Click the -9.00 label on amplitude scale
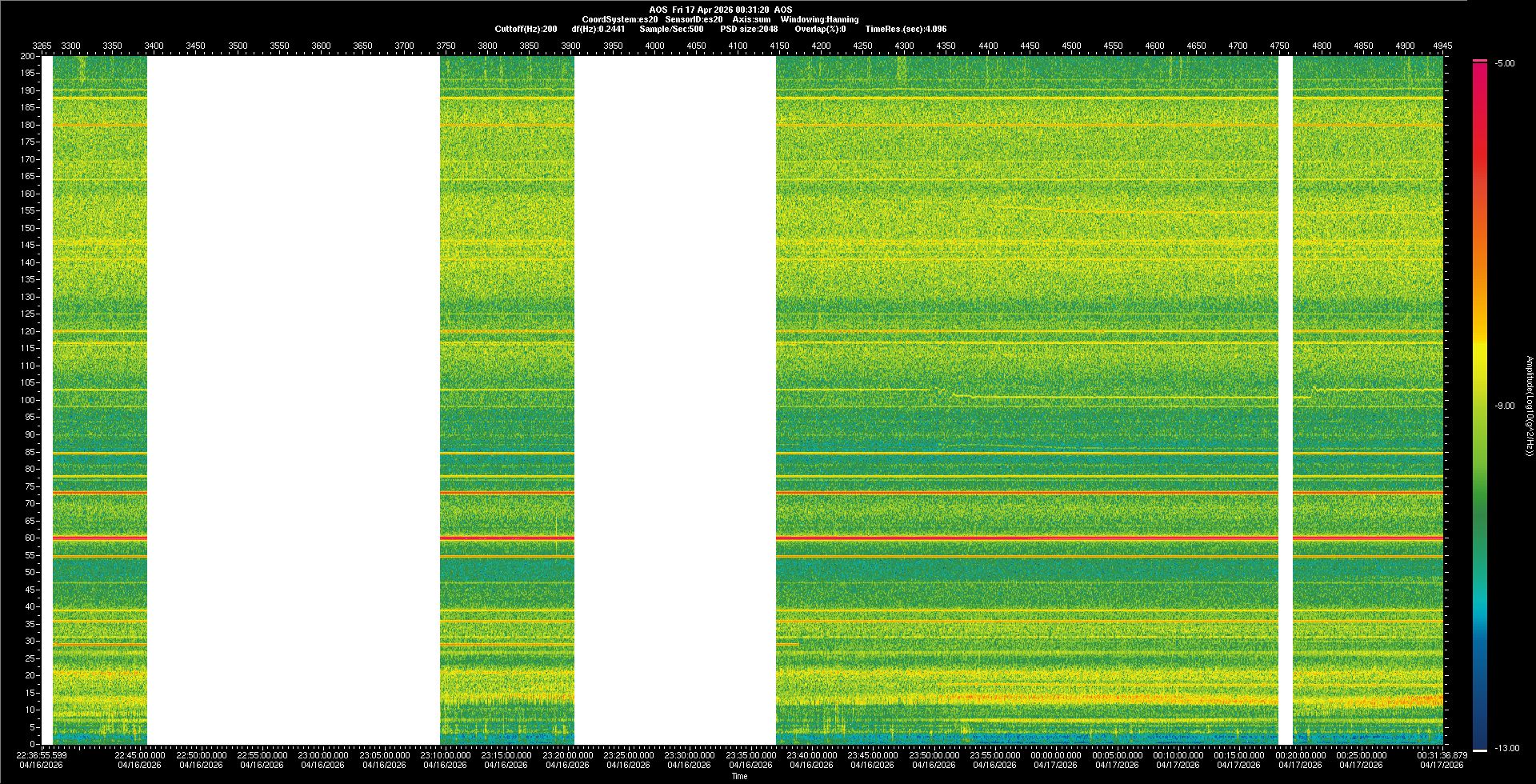 pos(1504,406)
